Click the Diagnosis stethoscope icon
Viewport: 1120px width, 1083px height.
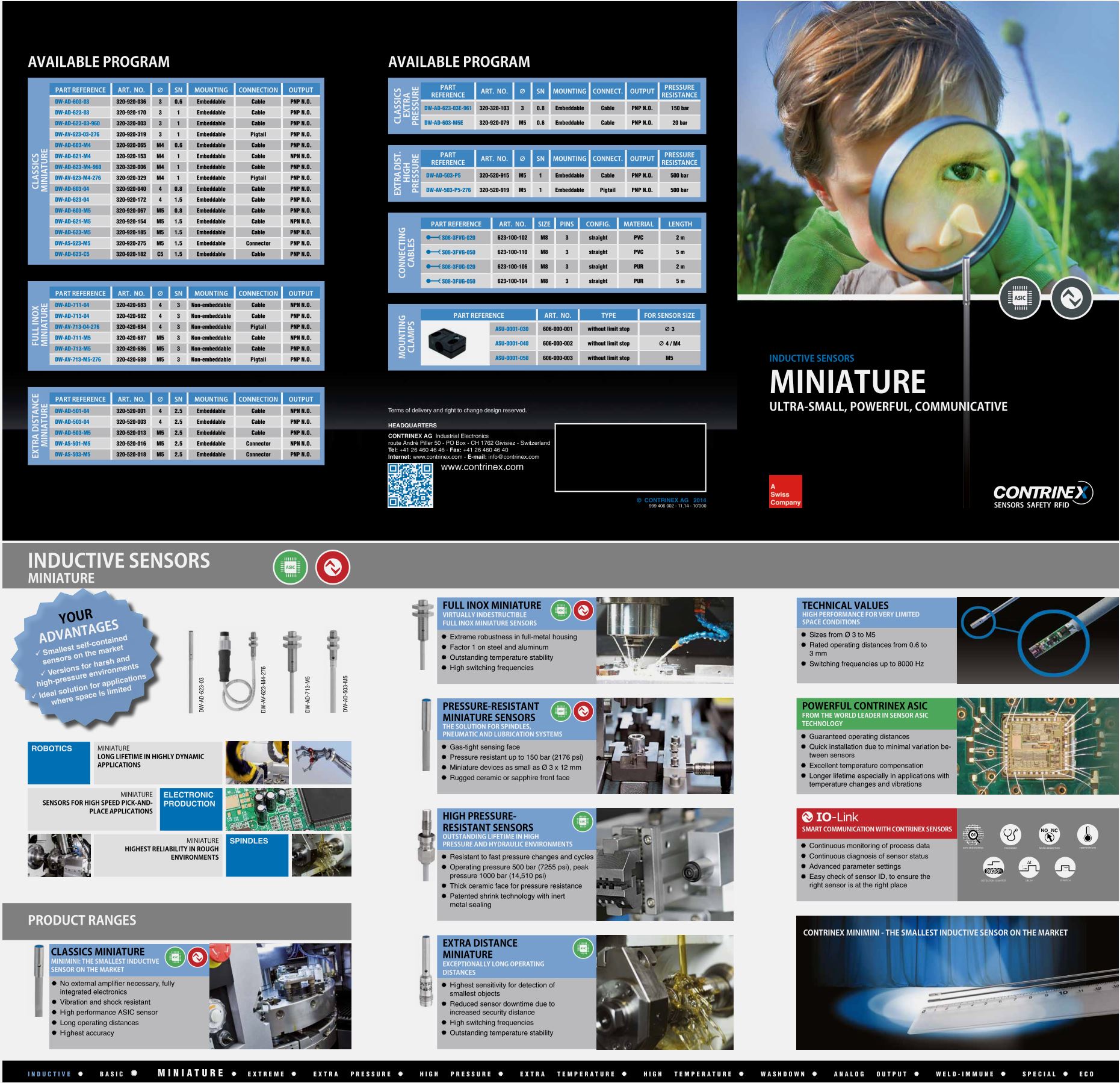click(x=1010, y=834)
